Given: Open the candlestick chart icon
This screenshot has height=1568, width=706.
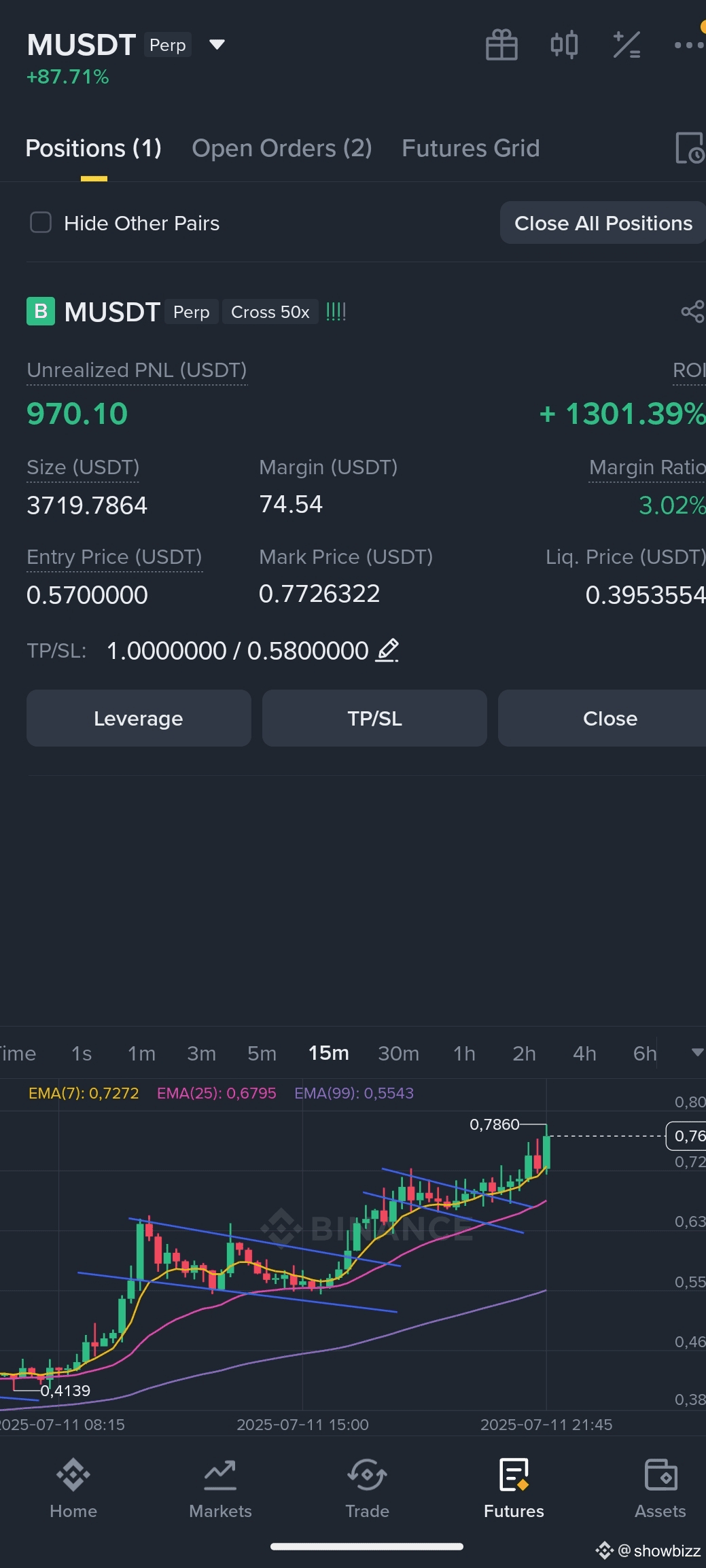Looking at the screenshot, I should click(564, 45).
